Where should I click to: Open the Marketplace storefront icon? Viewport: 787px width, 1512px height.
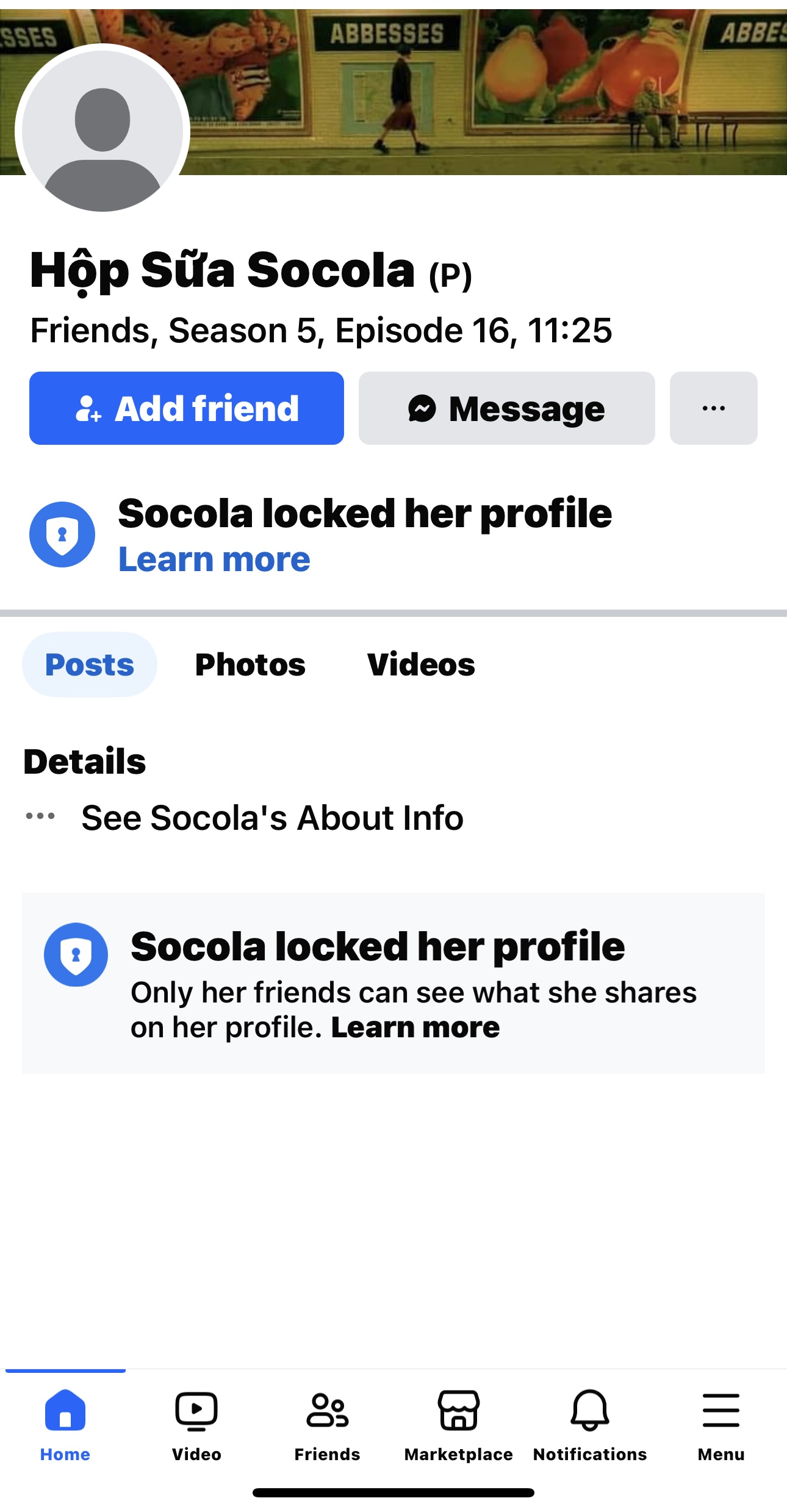(x=459, y=1411)
